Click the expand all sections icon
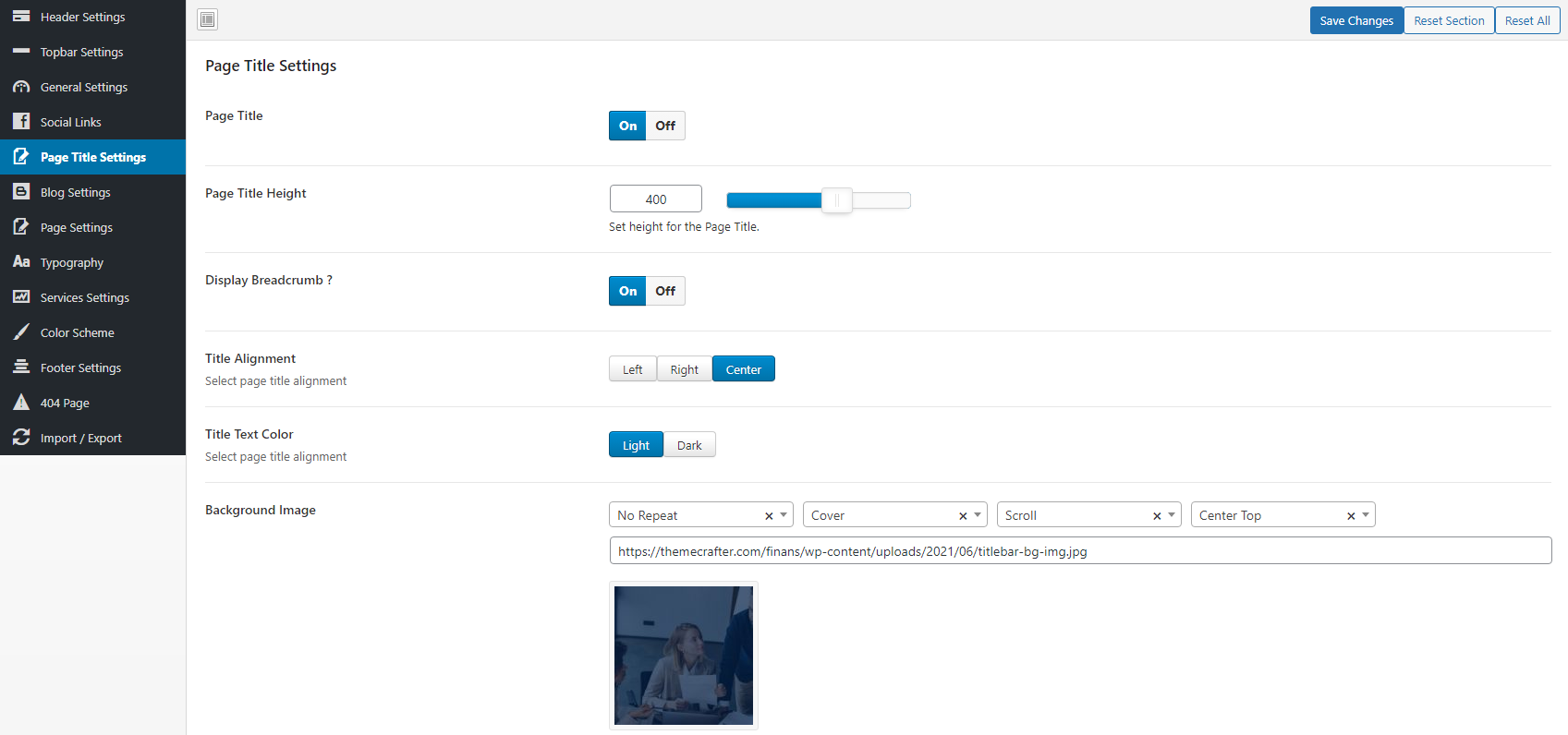The image size is (1568, 735). click(x=208, y=19)
